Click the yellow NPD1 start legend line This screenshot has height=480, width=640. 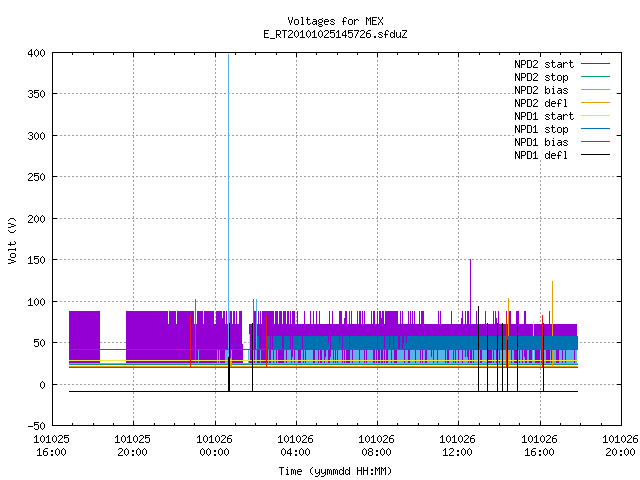click(596, 116)
